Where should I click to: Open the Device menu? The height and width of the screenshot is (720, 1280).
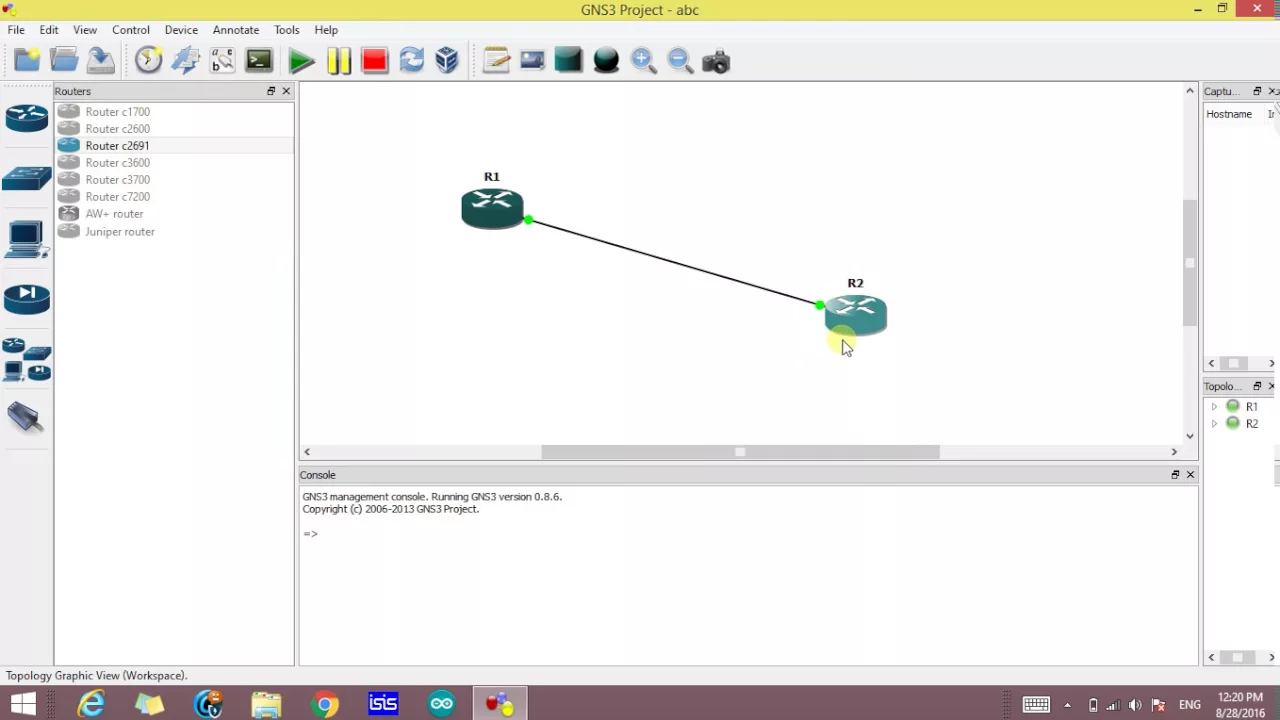[x=181, y=30]
